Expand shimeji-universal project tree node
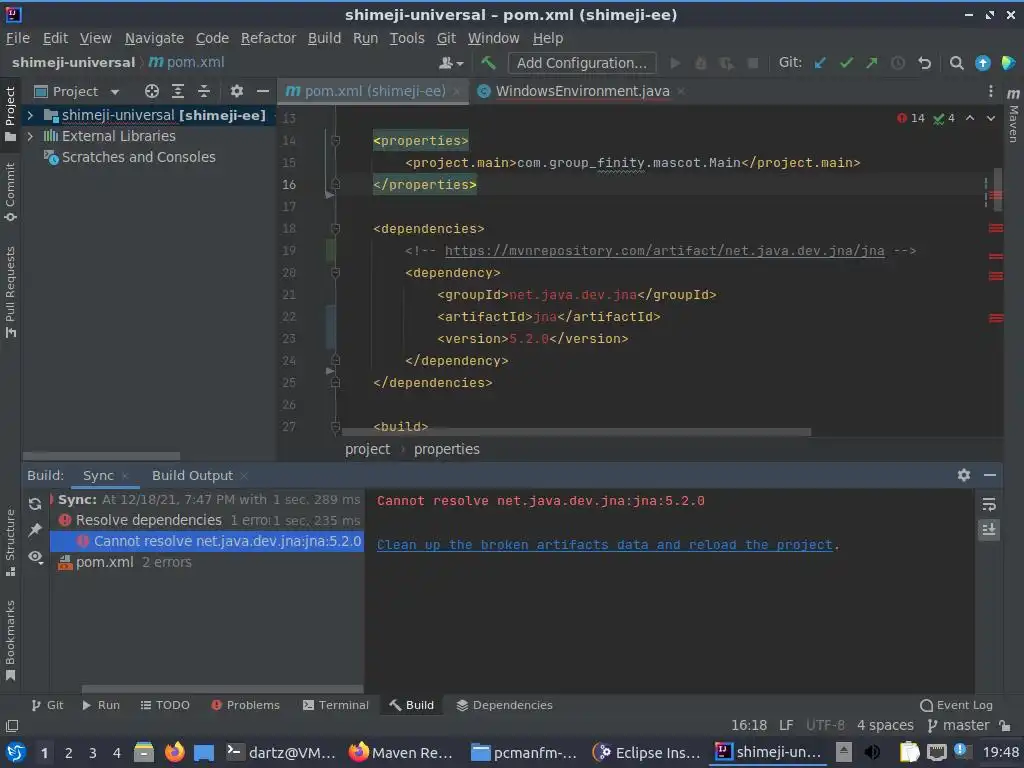This screenshot has height=768, width=1024. click(30, 116)
